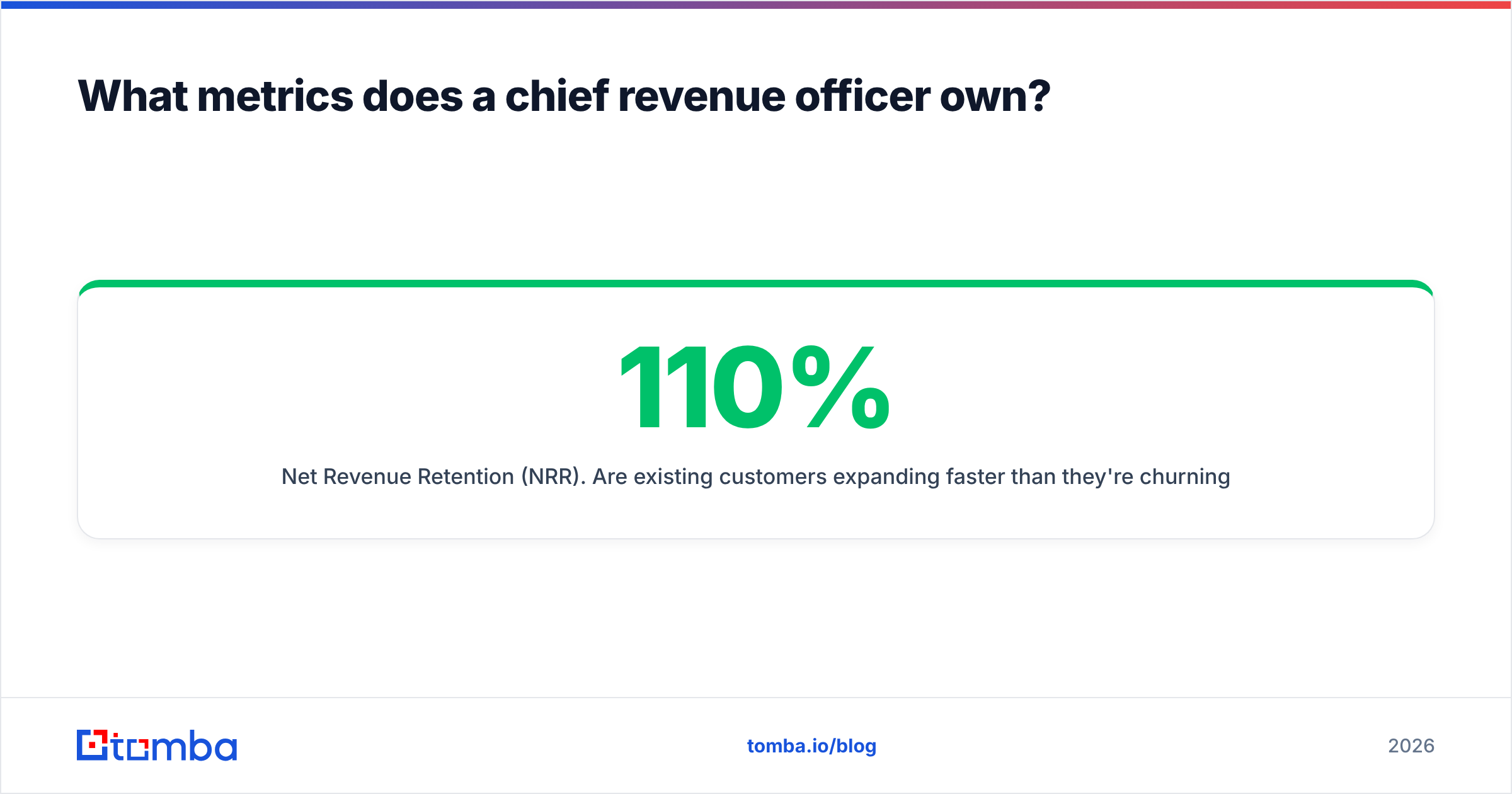Click the Tomba logo

click(157, 745)
